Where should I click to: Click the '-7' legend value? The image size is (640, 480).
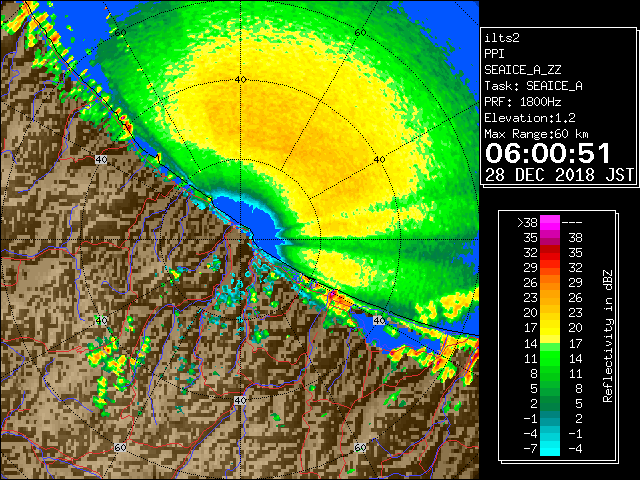pyautogui.click(x=530, y=449)
